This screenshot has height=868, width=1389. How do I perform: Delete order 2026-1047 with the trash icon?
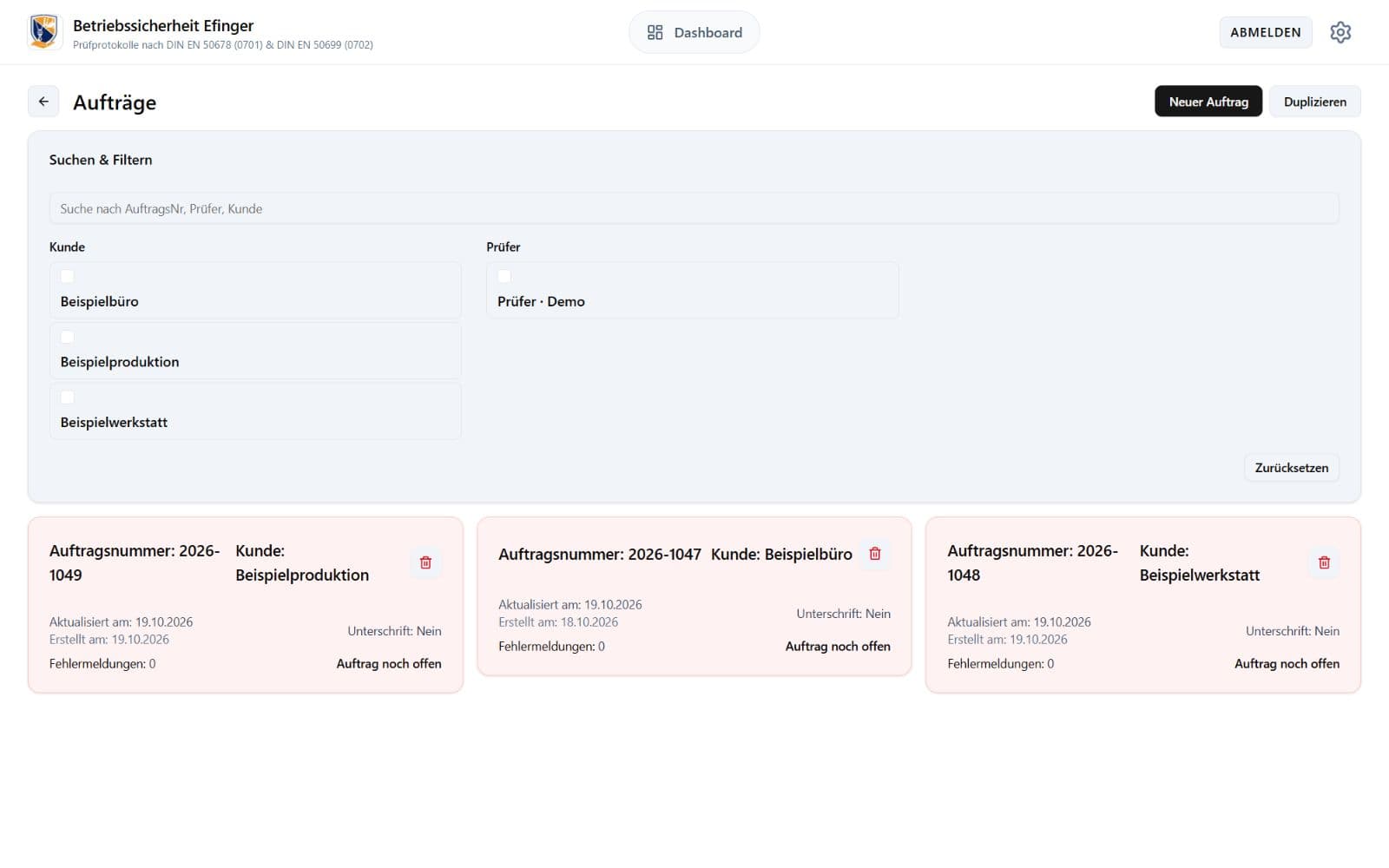coord(875,554)
